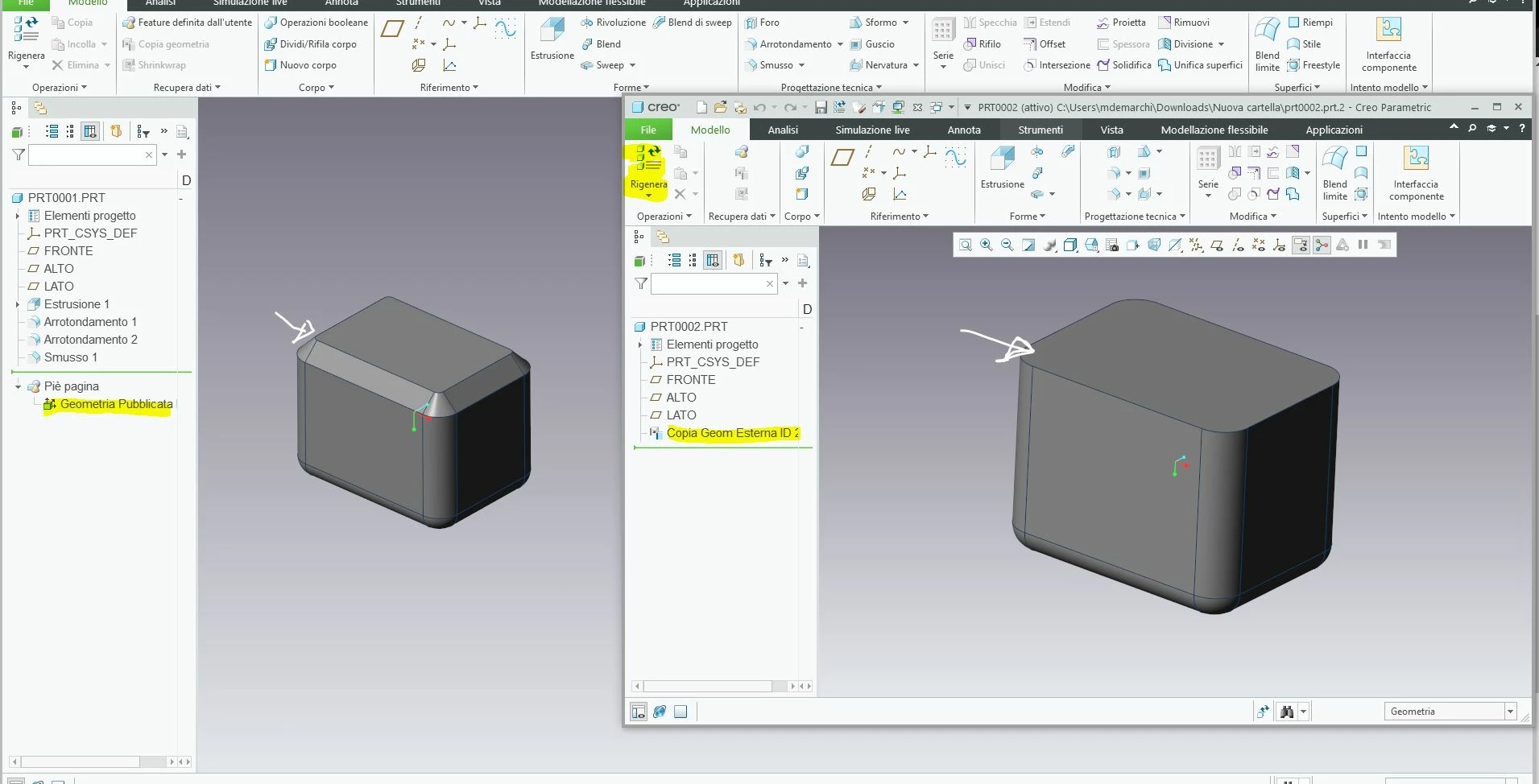The image size is (1539, 784).
Task: Click Blend limite in PRT0002 window
Action: click(1334, 173)
